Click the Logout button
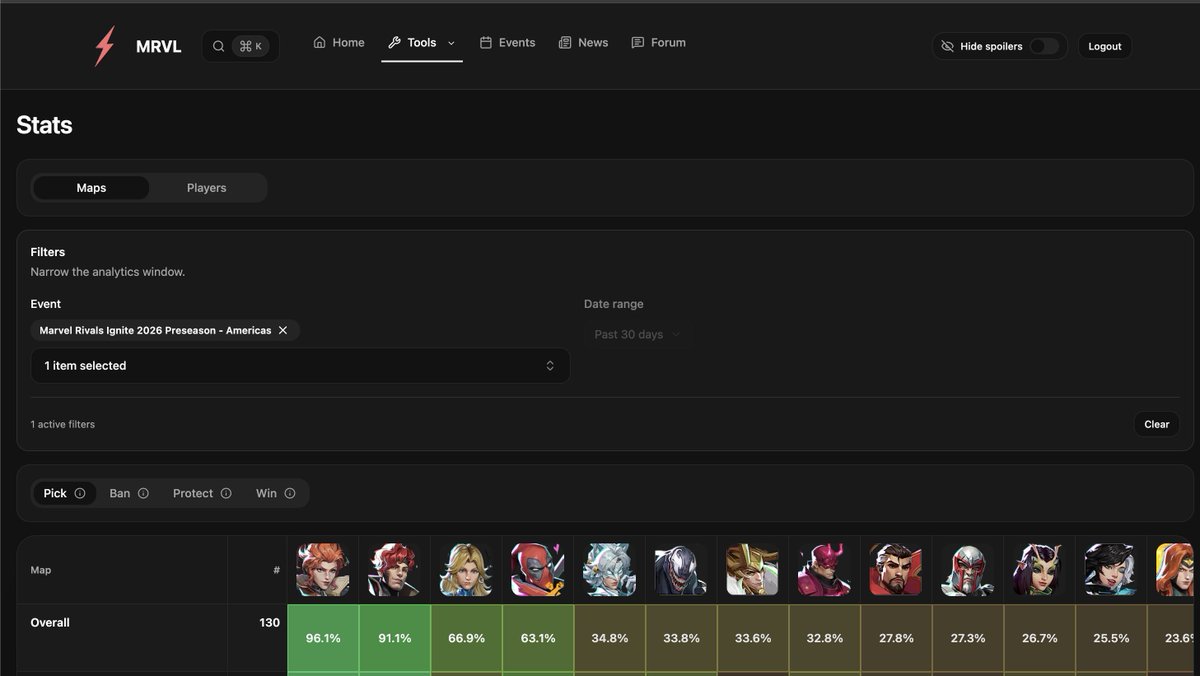 click(1105, 46)
